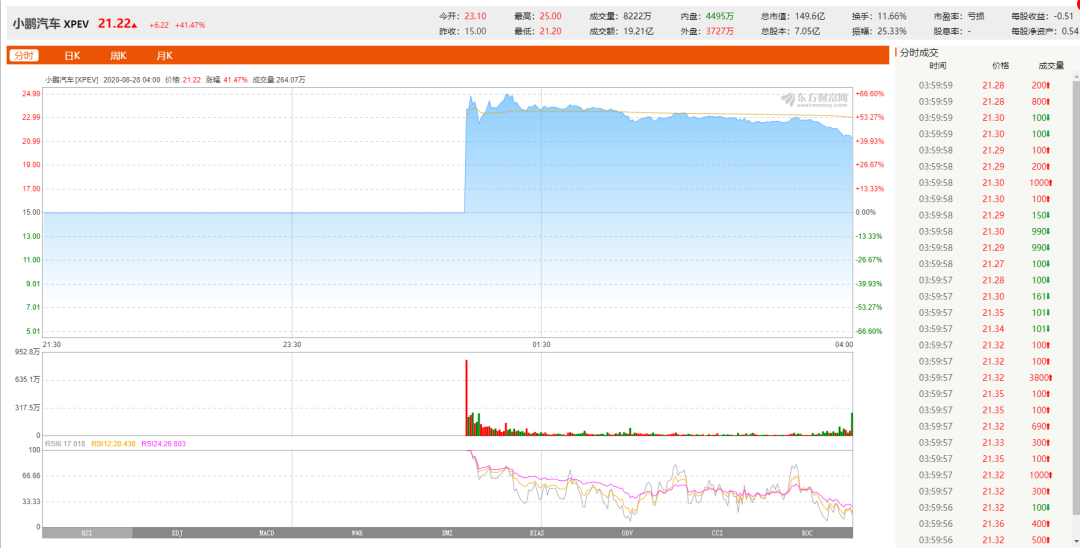Image resolution: width=1080 pixels, height=548 pixels.
Task: Open the 月K monthly chart tab
Action: point(164,56)
